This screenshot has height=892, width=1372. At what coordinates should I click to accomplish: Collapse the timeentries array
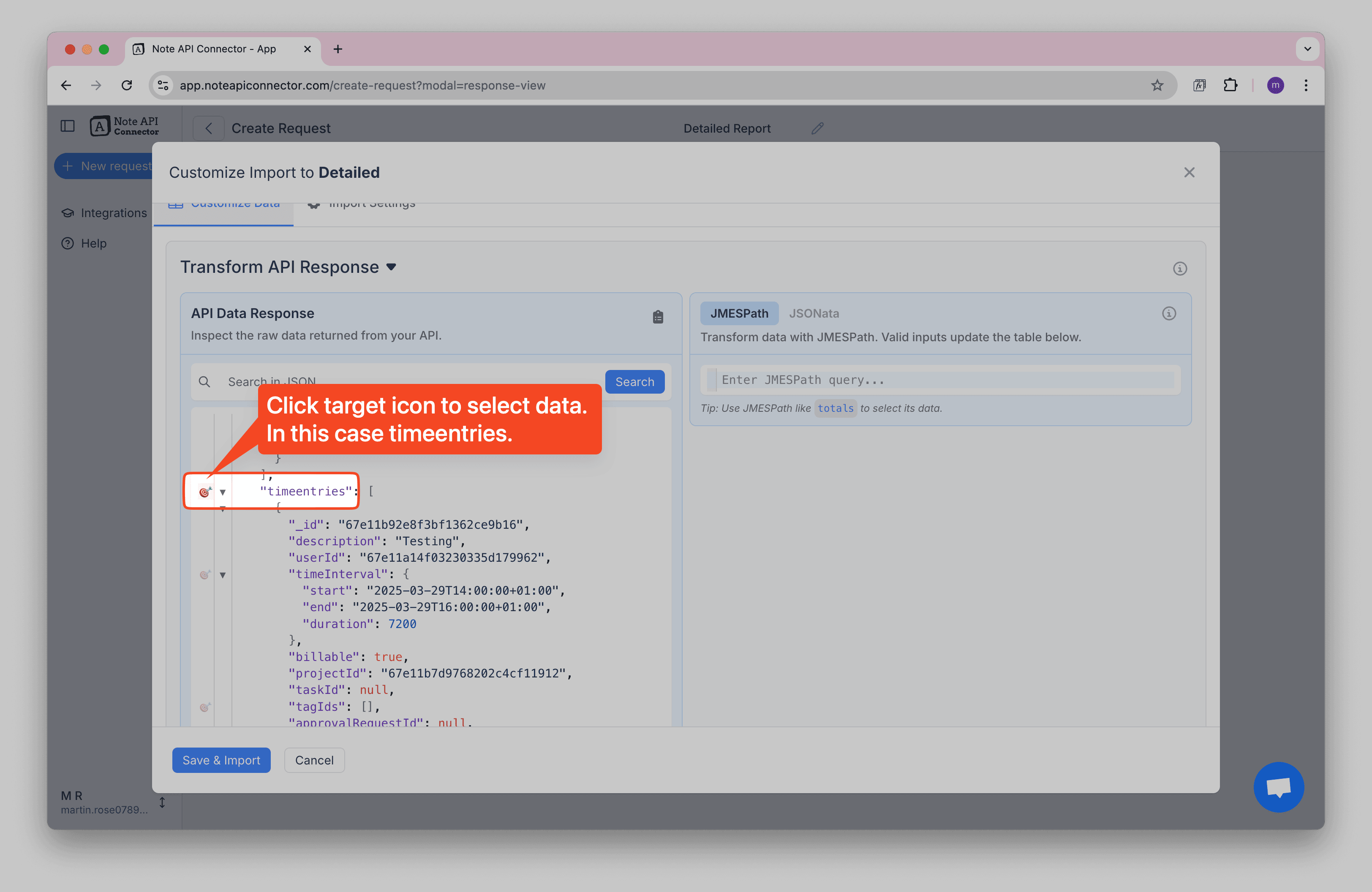pos(223,492)
